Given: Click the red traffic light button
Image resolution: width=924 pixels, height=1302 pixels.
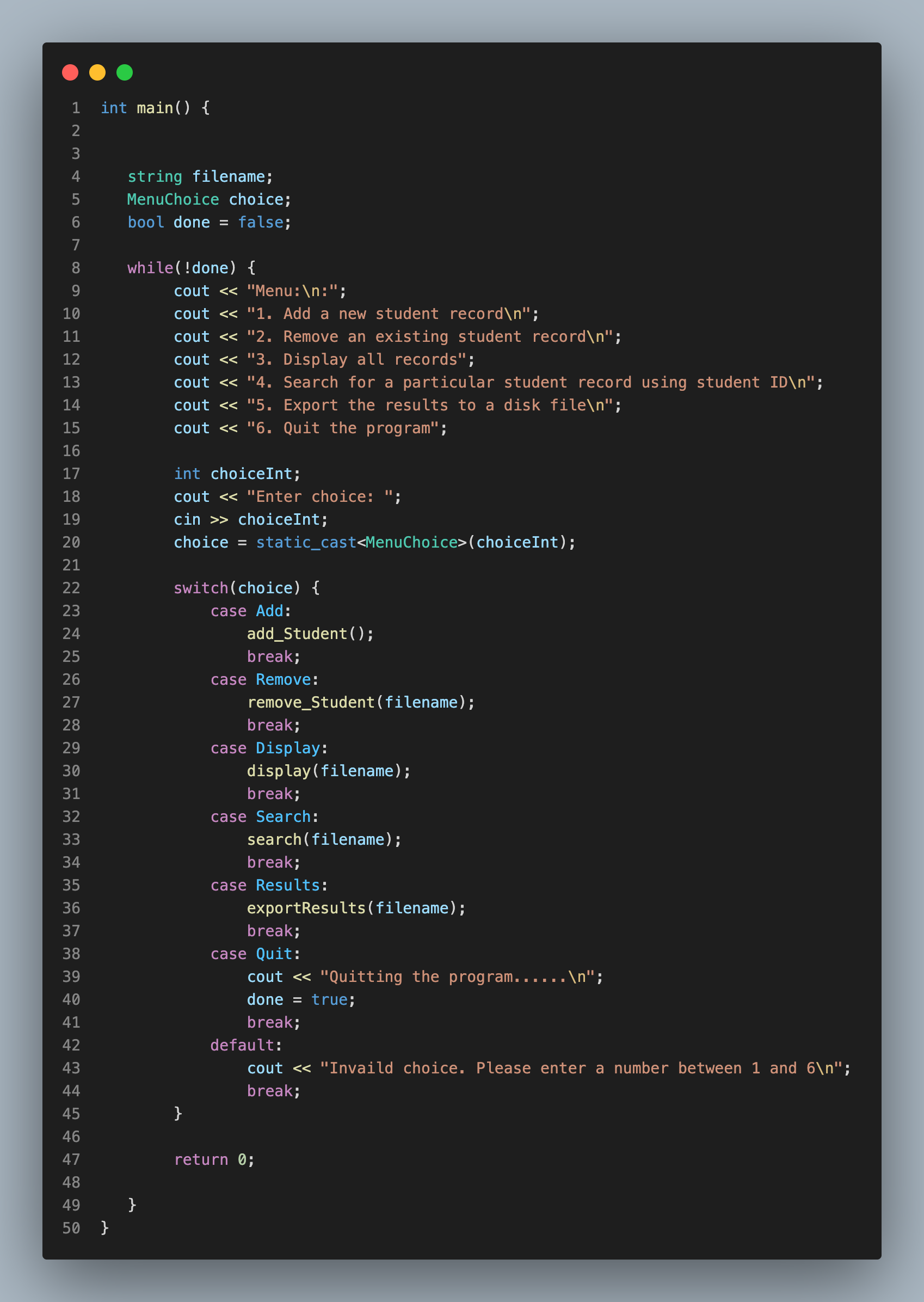Looking at the screenshot, I should click(x=70, y=72).
